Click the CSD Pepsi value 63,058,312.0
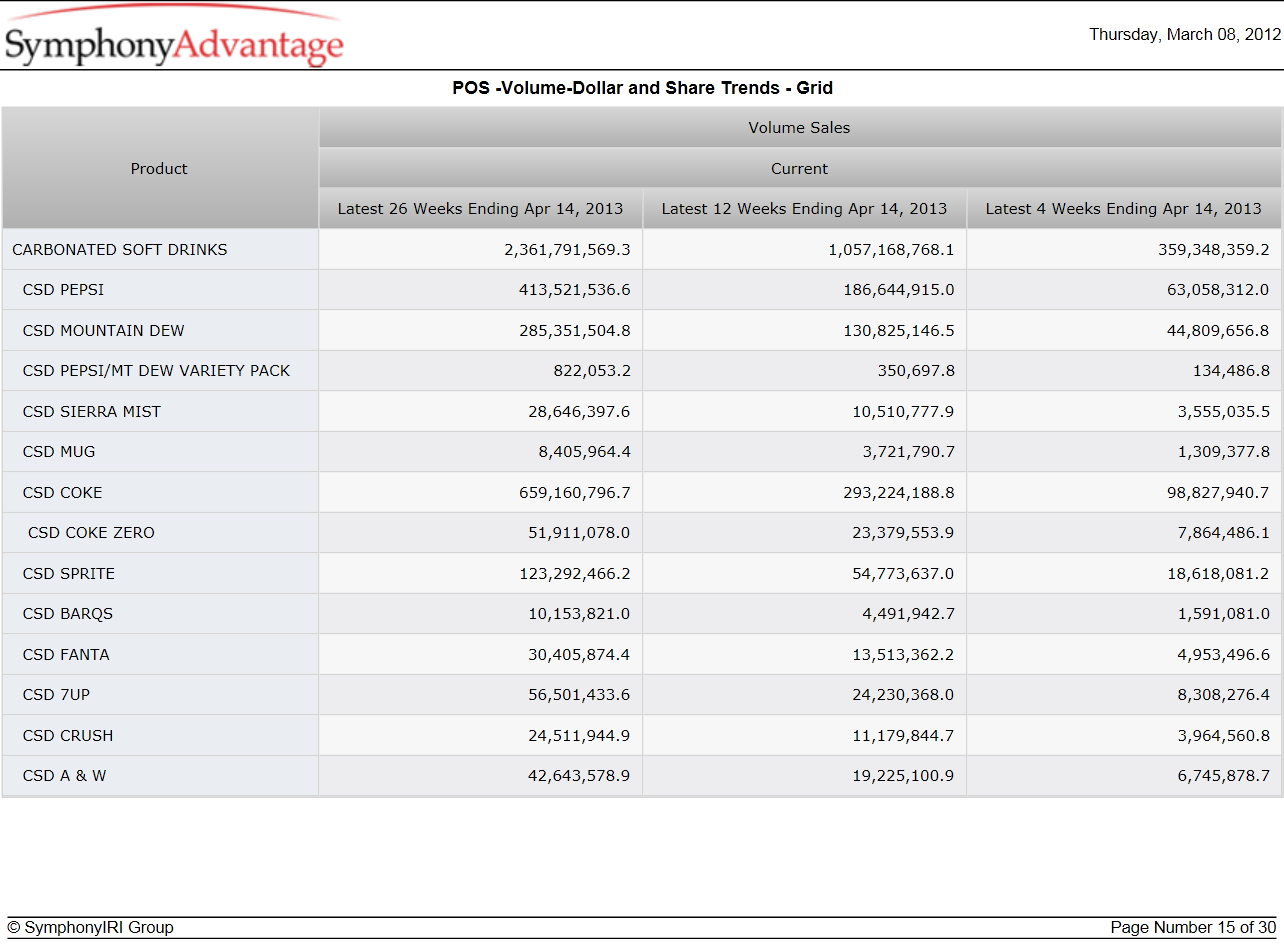 (1218, 290)
